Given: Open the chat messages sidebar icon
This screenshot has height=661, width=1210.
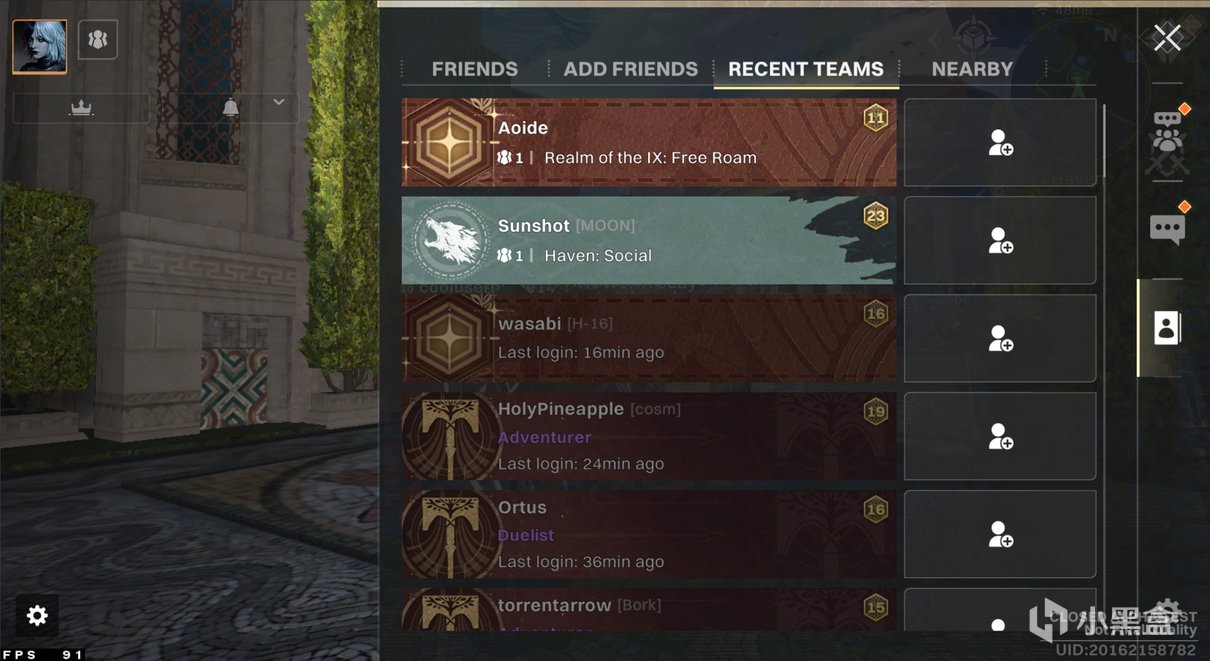Looking at the screenshot, I should coord(1168,226).
